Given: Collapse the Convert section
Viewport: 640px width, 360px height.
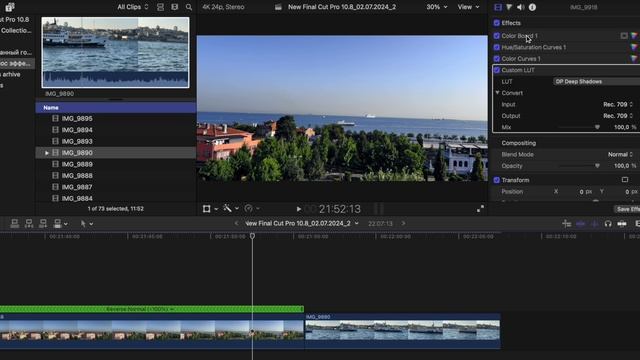Looking at the screenshot, I should pyautogui.click(x=498, y=93).
